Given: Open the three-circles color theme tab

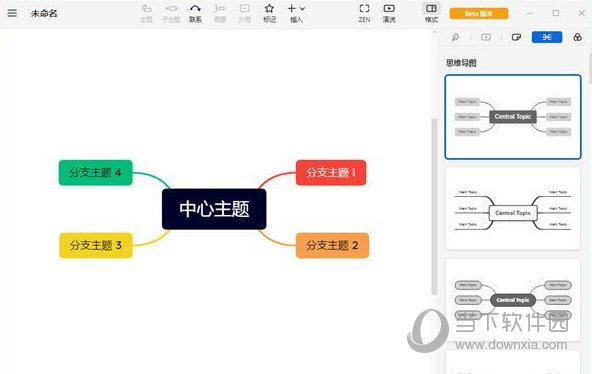Looking at the screenshot, I should point(577,37).
